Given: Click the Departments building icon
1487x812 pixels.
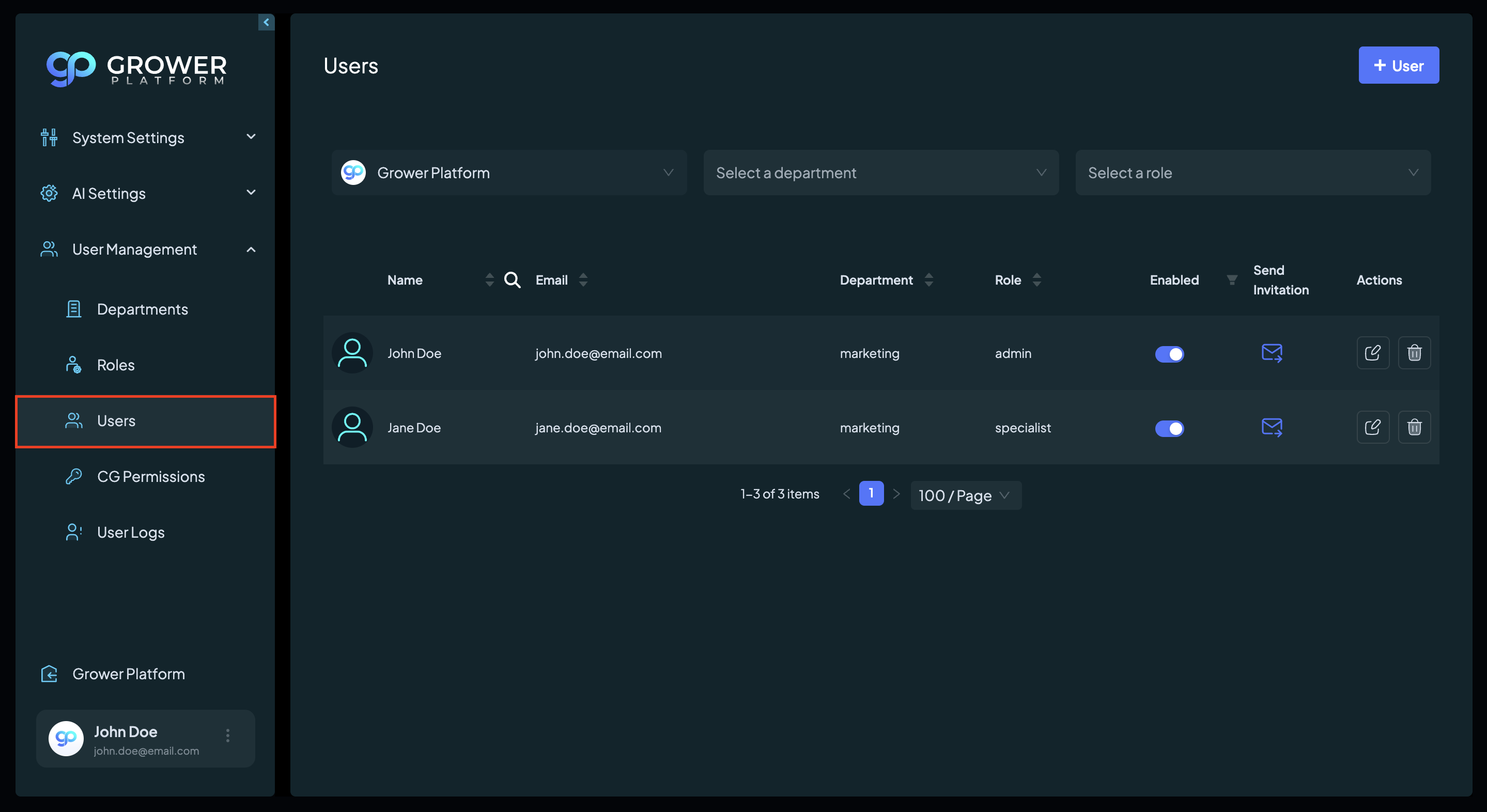Looking at the screenshot, I should click(x=74, y=309).
